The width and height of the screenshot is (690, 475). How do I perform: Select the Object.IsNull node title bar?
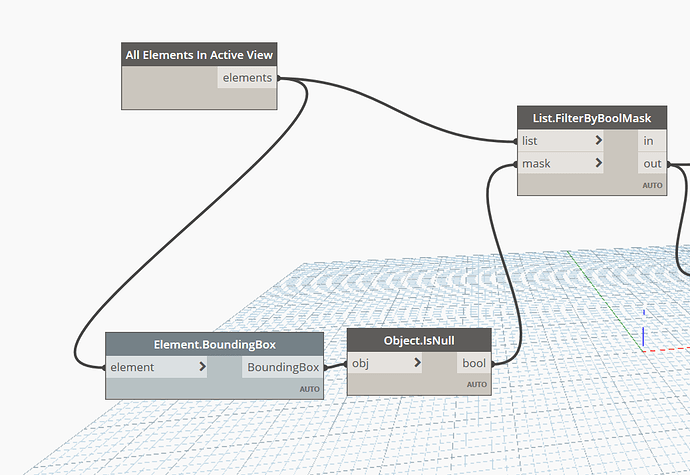click(419, 340)
